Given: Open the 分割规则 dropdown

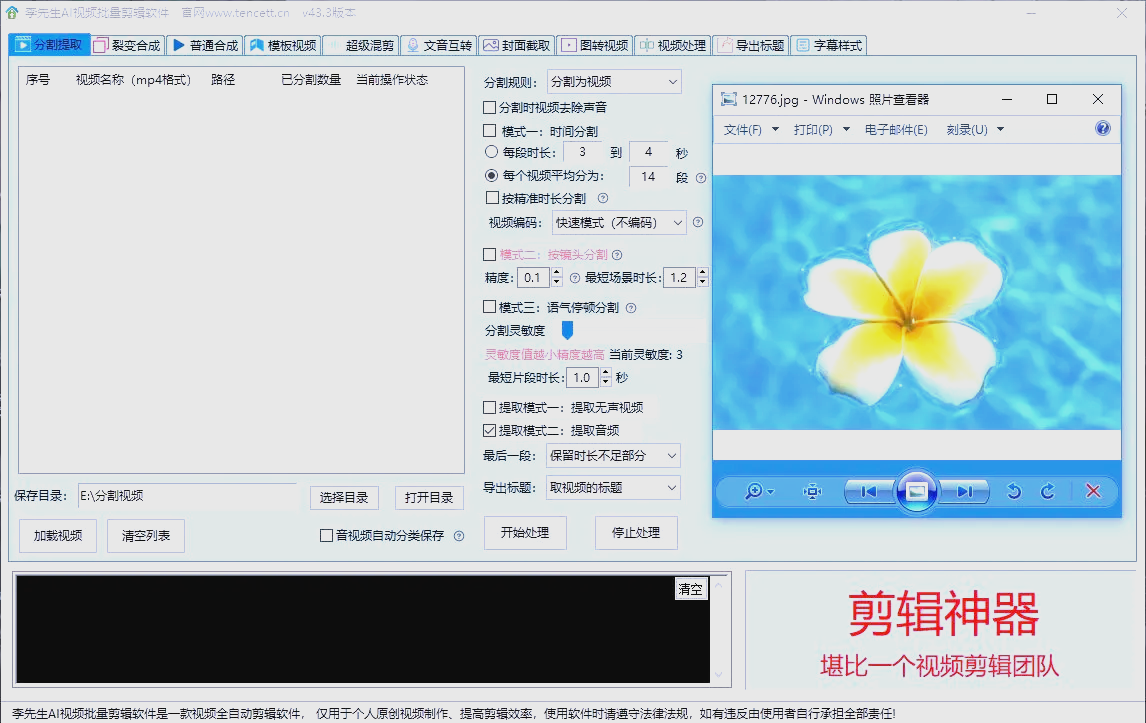Looking at the screenshot, I should pyautogui.click(x=614, y=81).
